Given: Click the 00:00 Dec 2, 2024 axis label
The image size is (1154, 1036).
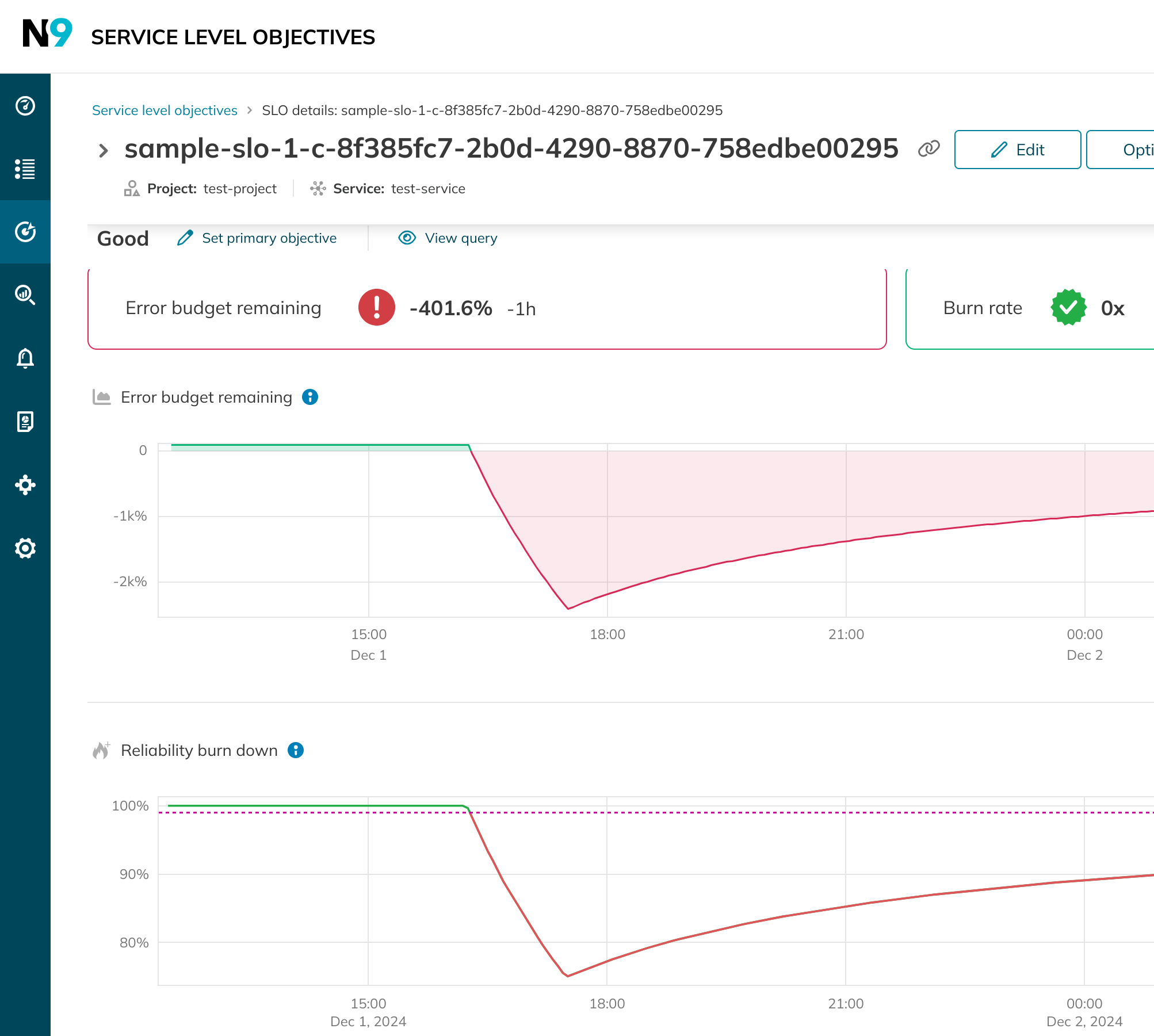Looking at the screenshot, I should point(1084,1012).
